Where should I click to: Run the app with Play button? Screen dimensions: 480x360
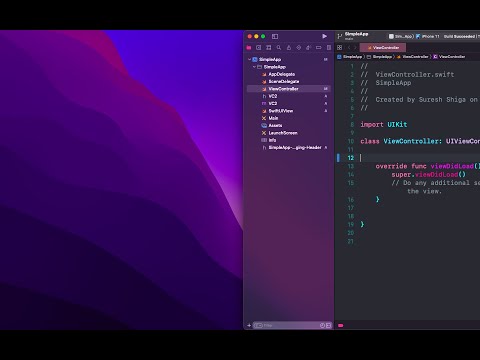click(x=324, y=36)
